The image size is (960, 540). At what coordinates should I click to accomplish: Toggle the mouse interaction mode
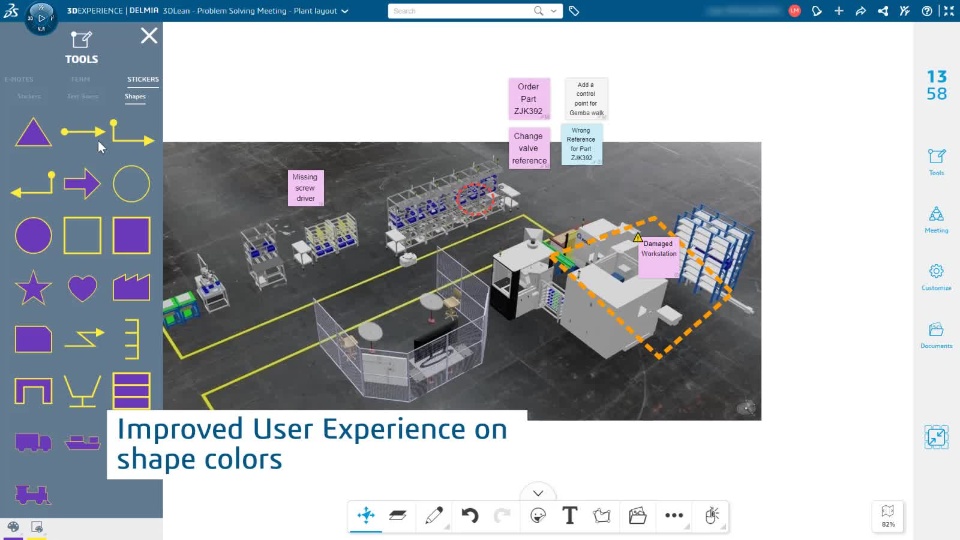712,516
